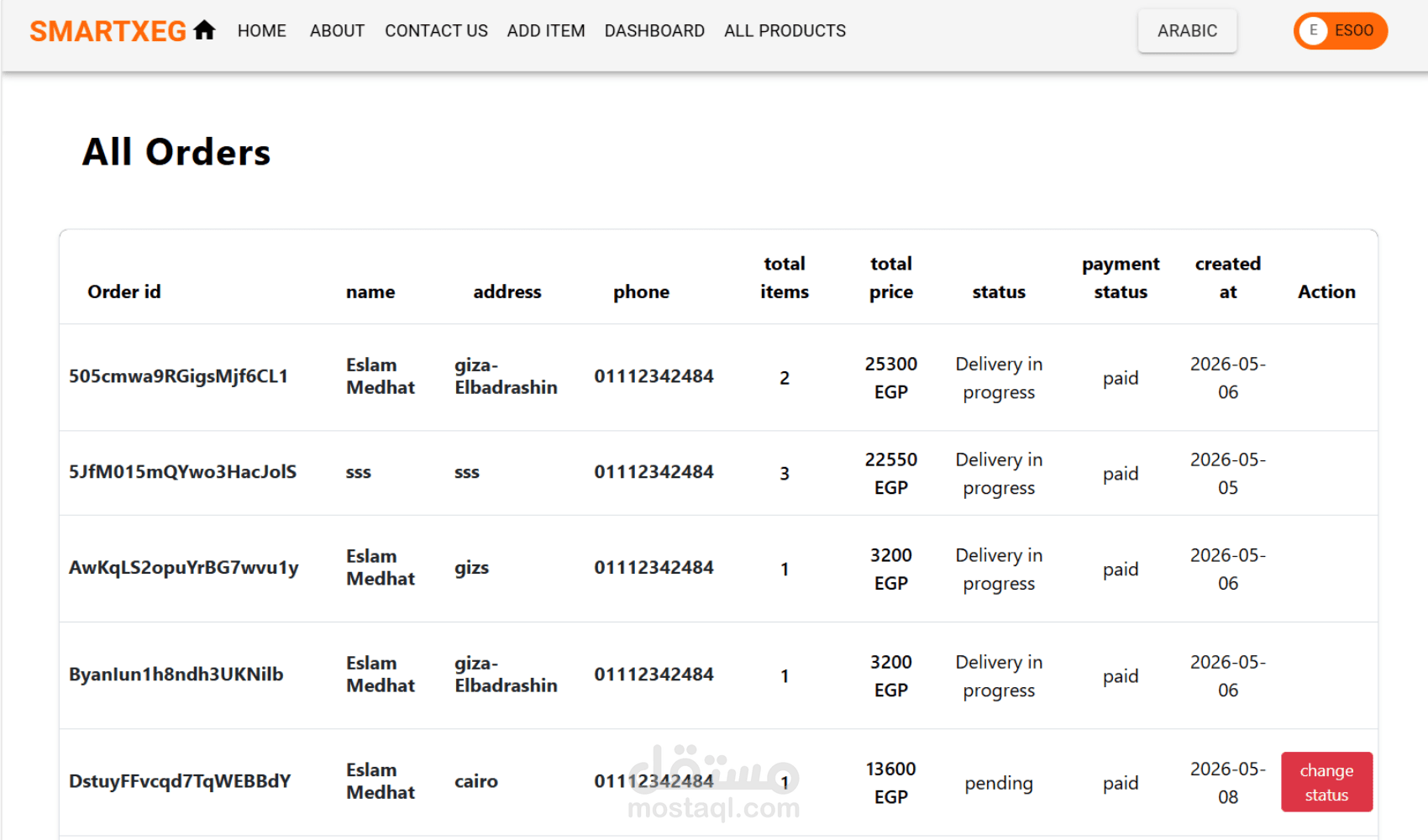The width and height of the screenshot is (1428, 840).
Task: Click the SMARTXEG logo text
Action: point(108,31)
